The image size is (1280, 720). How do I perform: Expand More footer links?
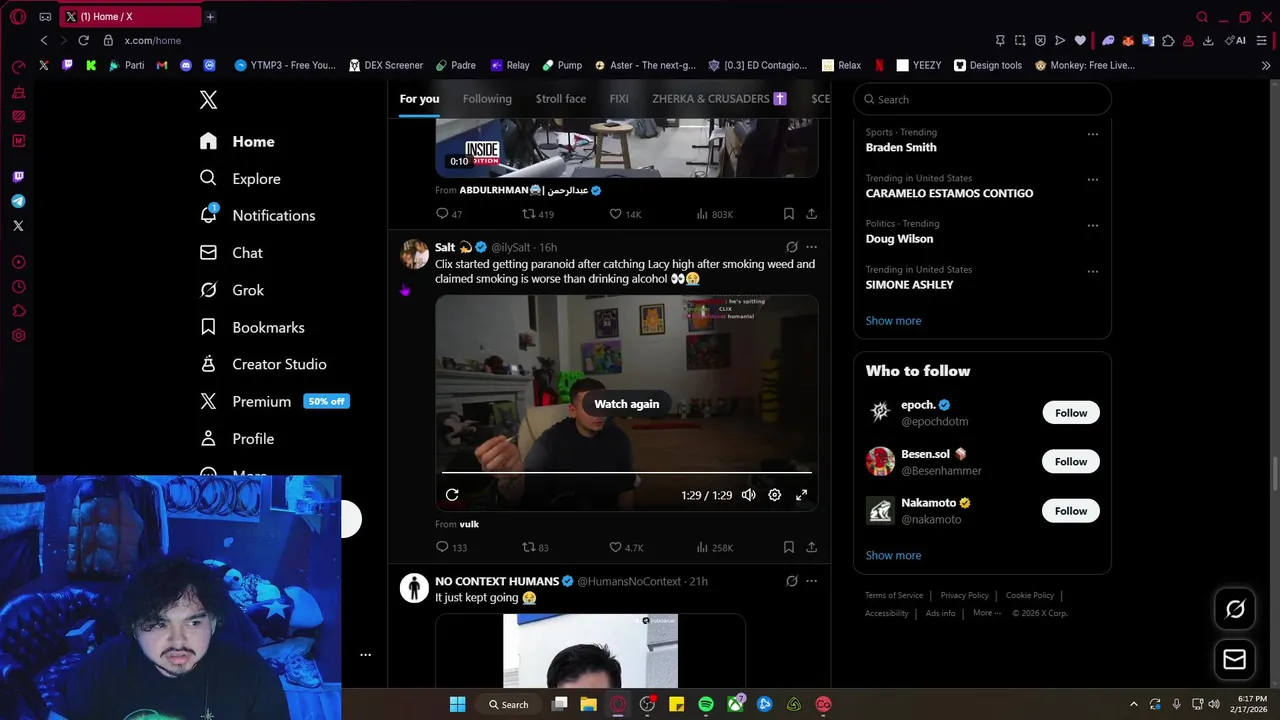pos(986,613)
